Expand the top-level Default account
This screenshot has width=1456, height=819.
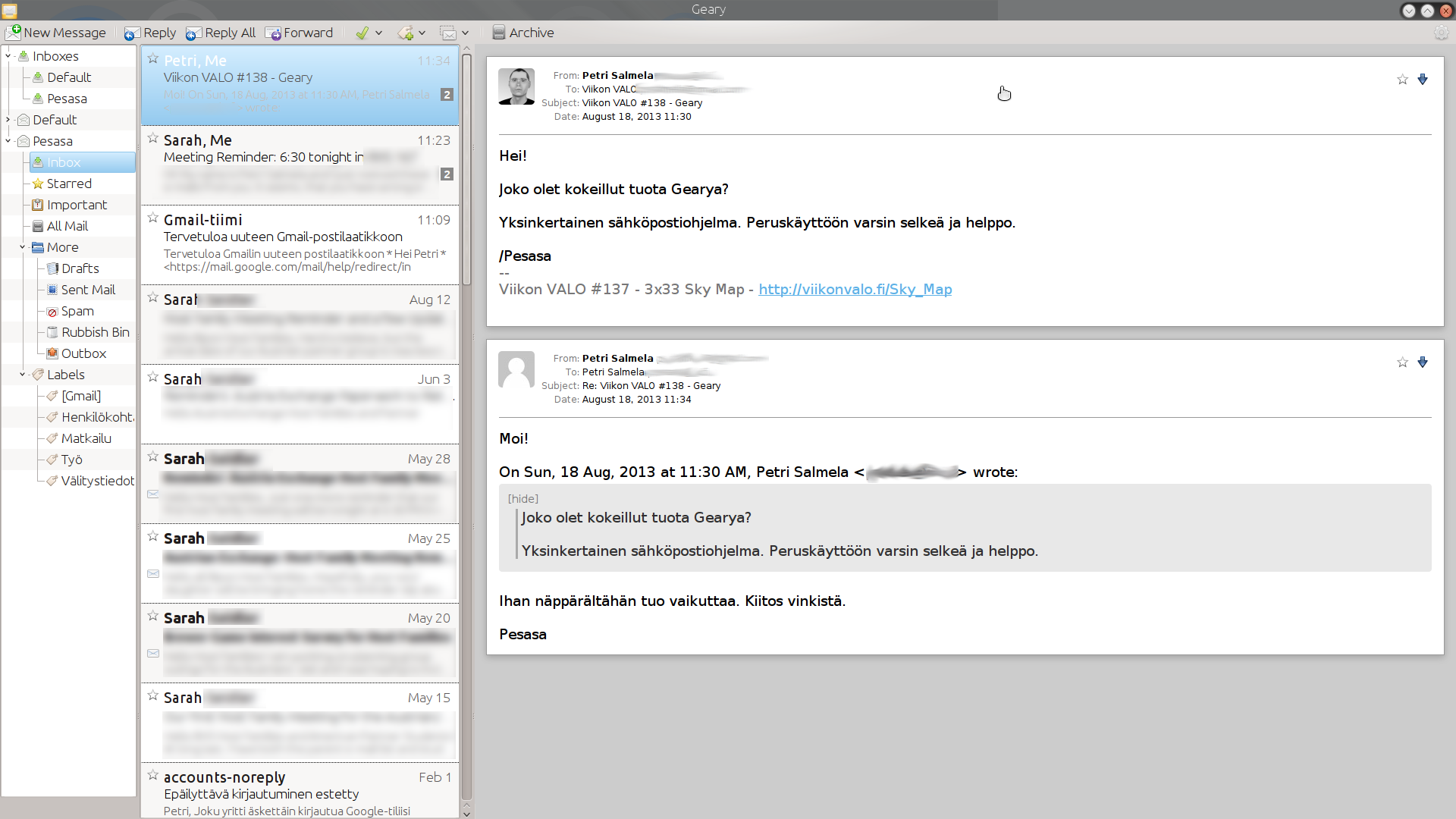click(8, 120)
